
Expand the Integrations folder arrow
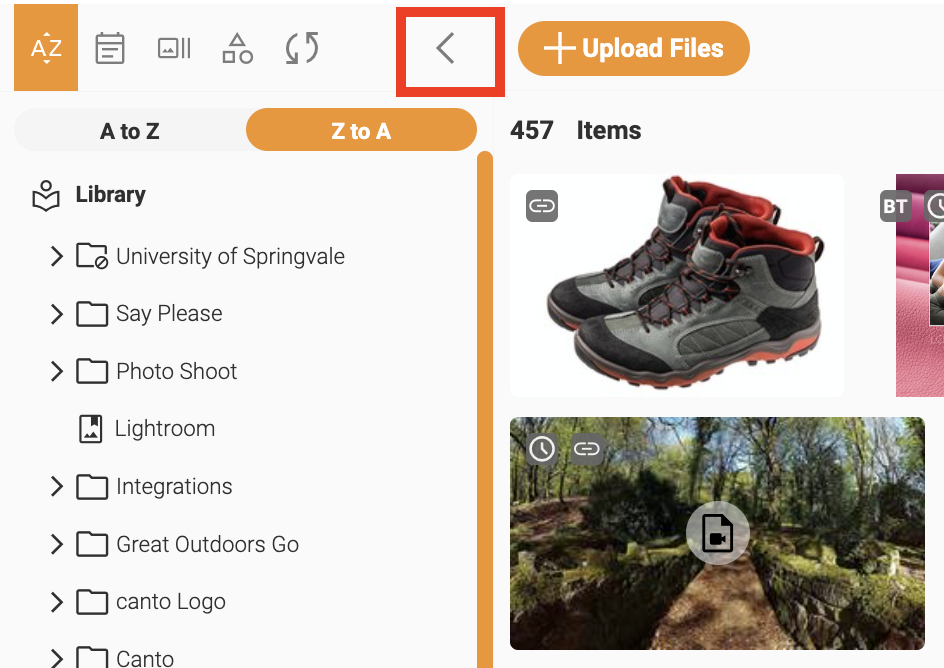57,486
